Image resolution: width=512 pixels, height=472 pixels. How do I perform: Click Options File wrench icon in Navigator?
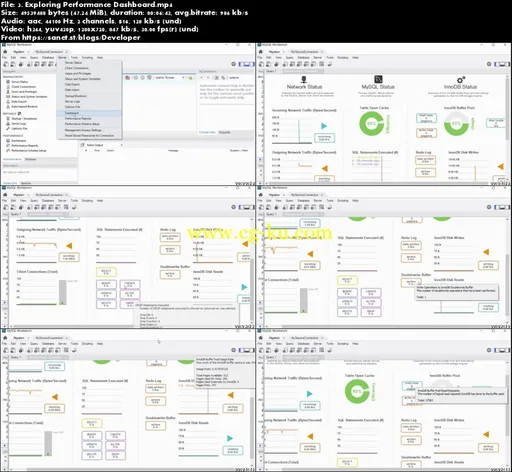click(8, 129)
